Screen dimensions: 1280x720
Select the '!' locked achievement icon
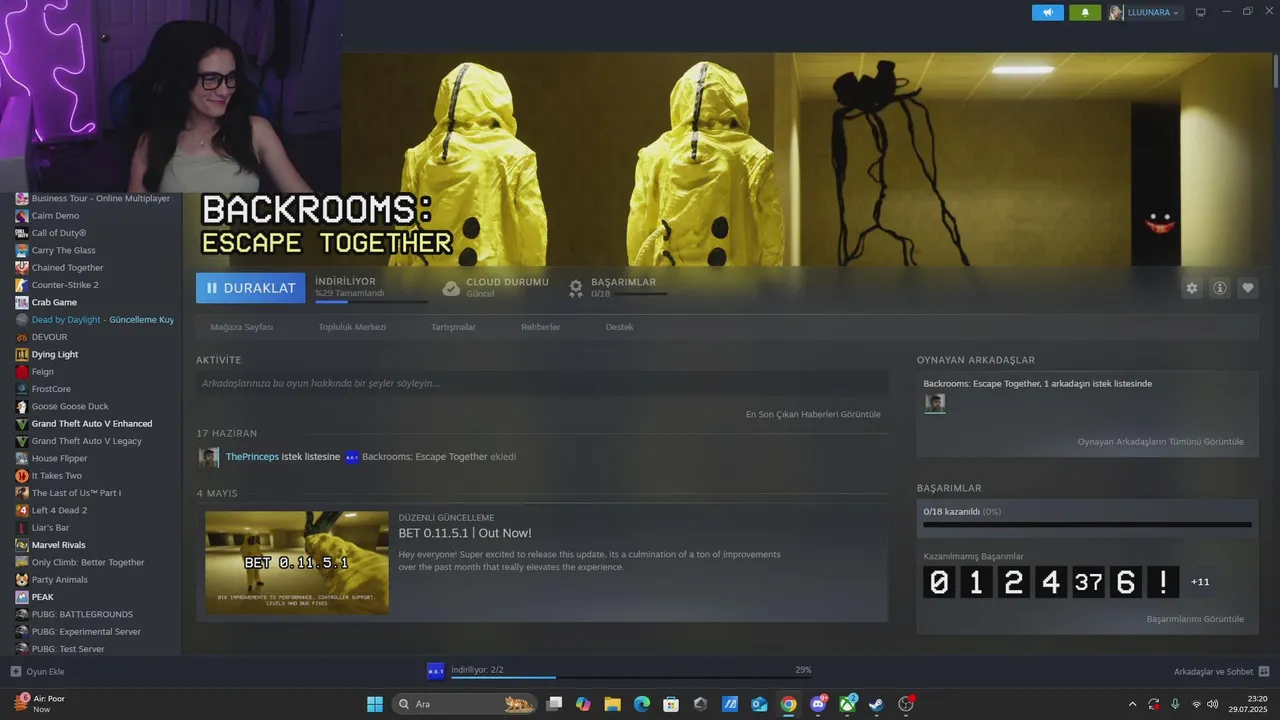(1163, 581)
